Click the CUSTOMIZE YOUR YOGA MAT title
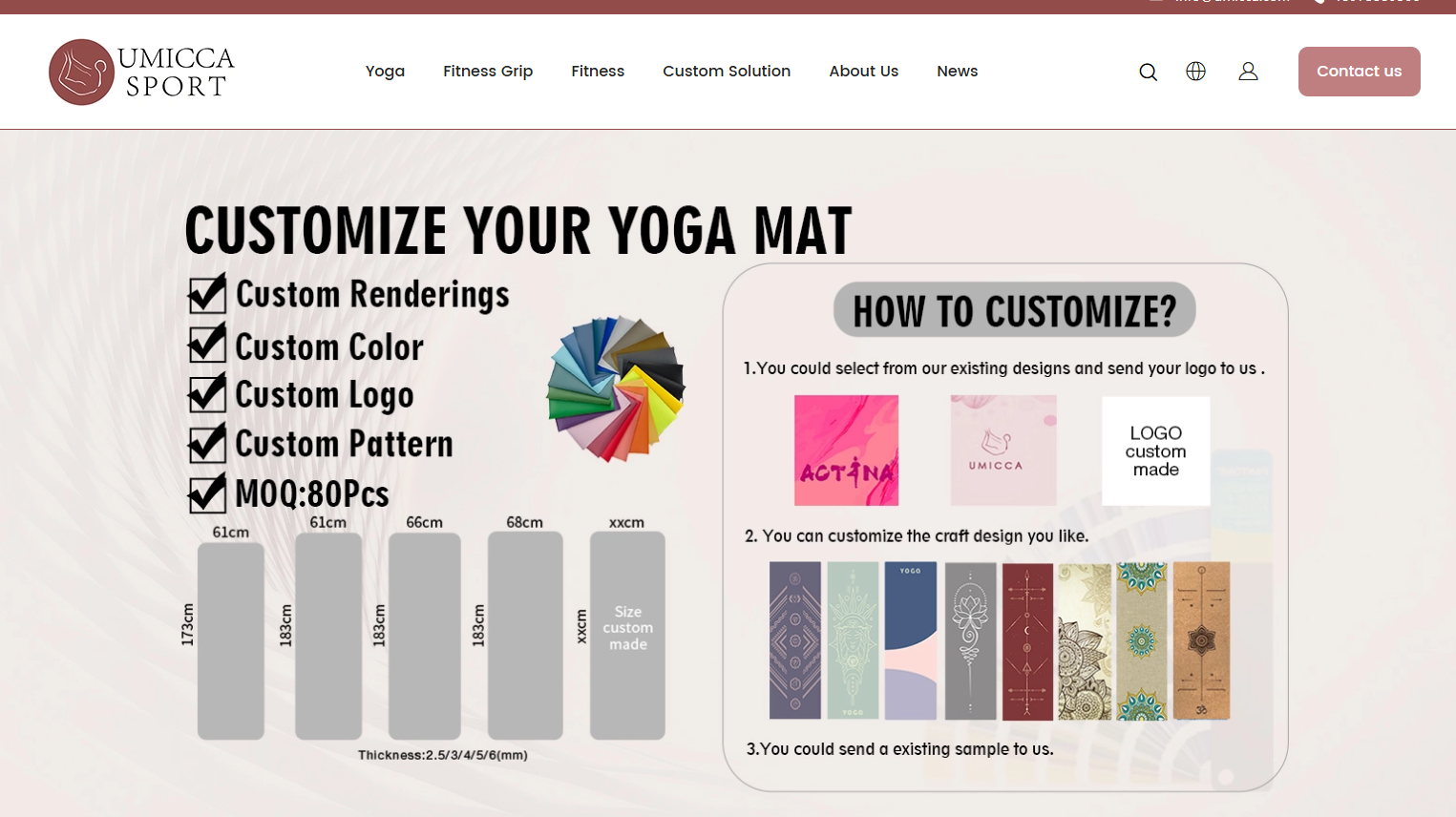The width and height of the screenshot is (1456, 817). point(517,230)
